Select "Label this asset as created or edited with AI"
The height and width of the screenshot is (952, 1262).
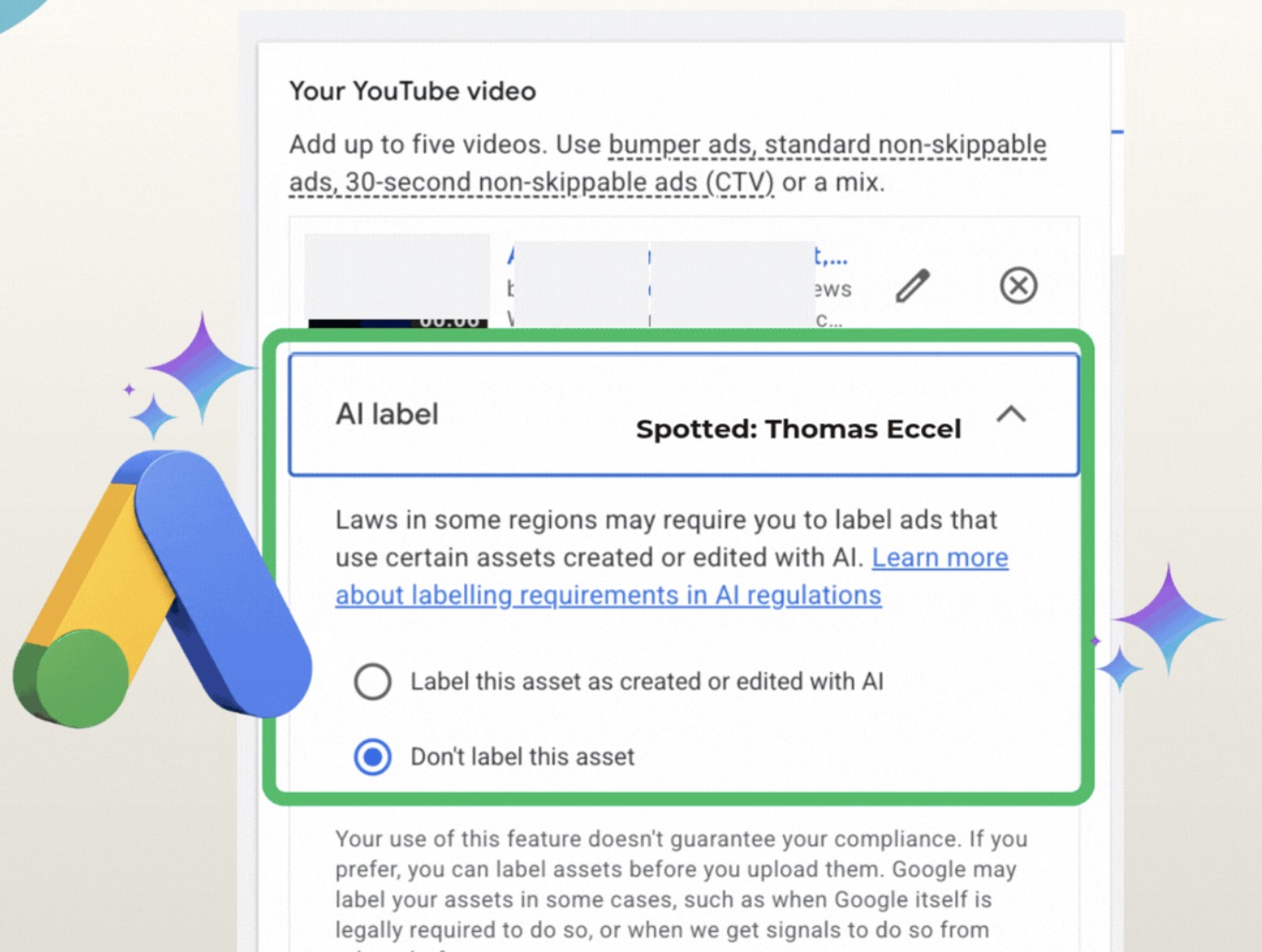point(373,682)
